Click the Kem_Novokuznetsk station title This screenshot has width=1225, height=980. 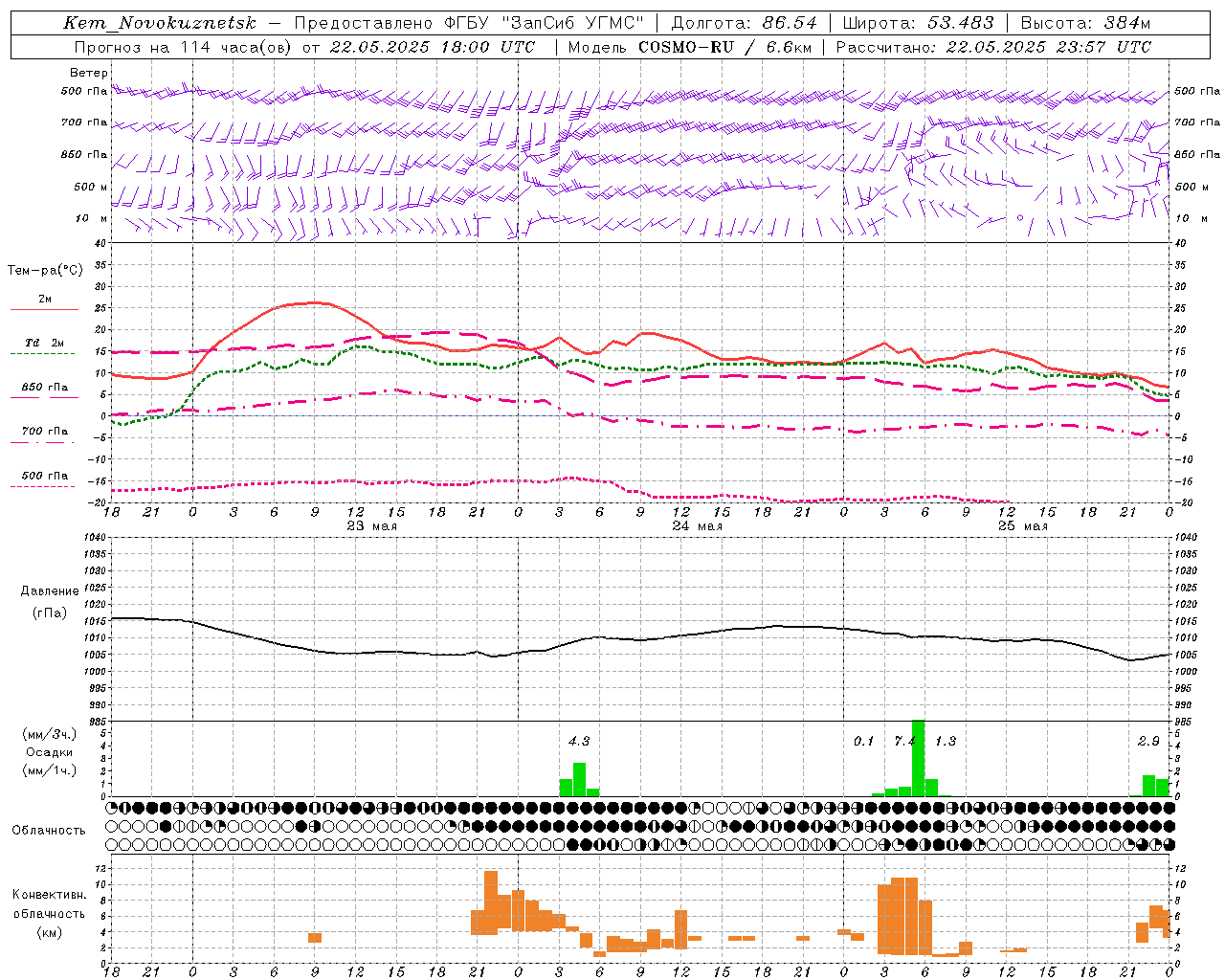tap(161, 23)
